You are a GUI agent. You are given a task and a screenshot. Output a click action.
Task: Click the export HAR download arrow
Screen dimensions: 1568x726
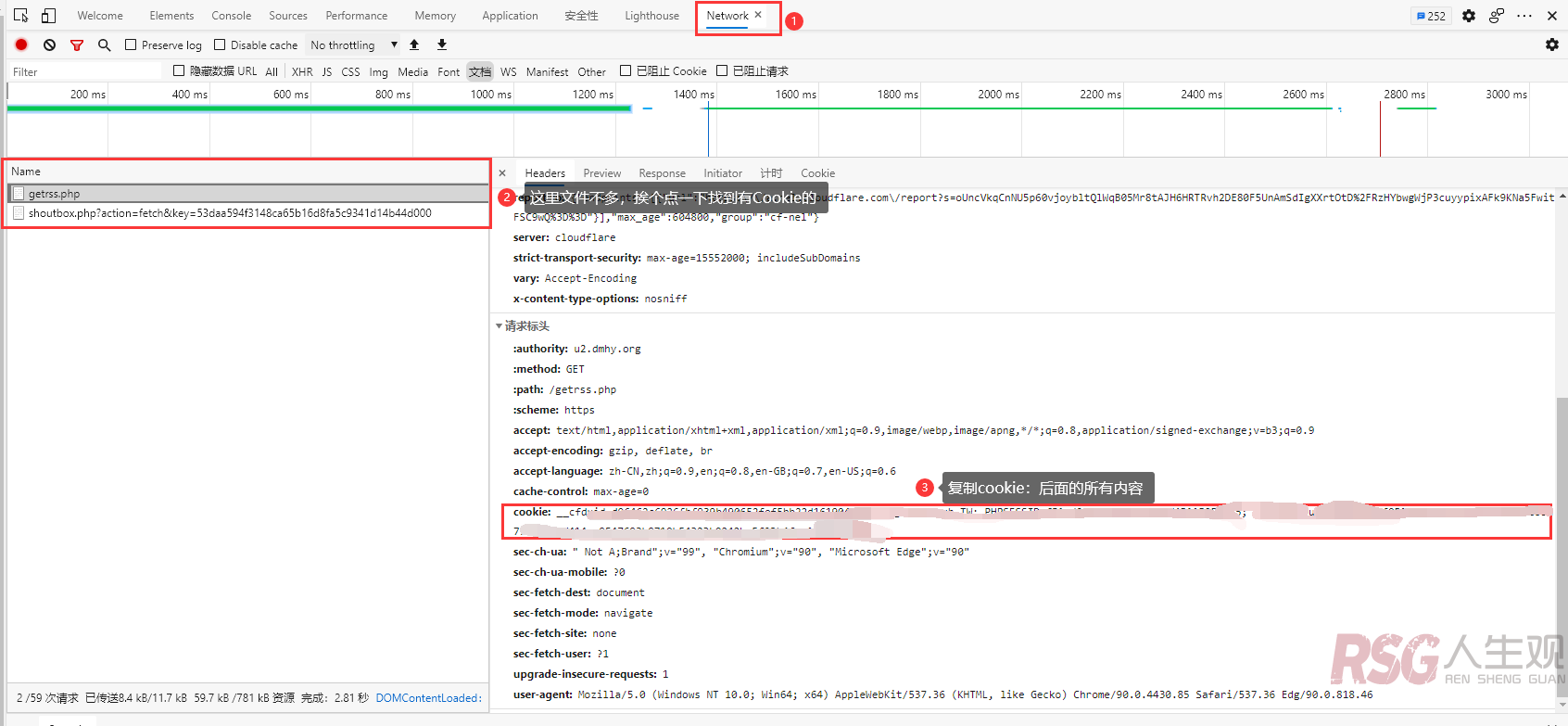(442, 45)
